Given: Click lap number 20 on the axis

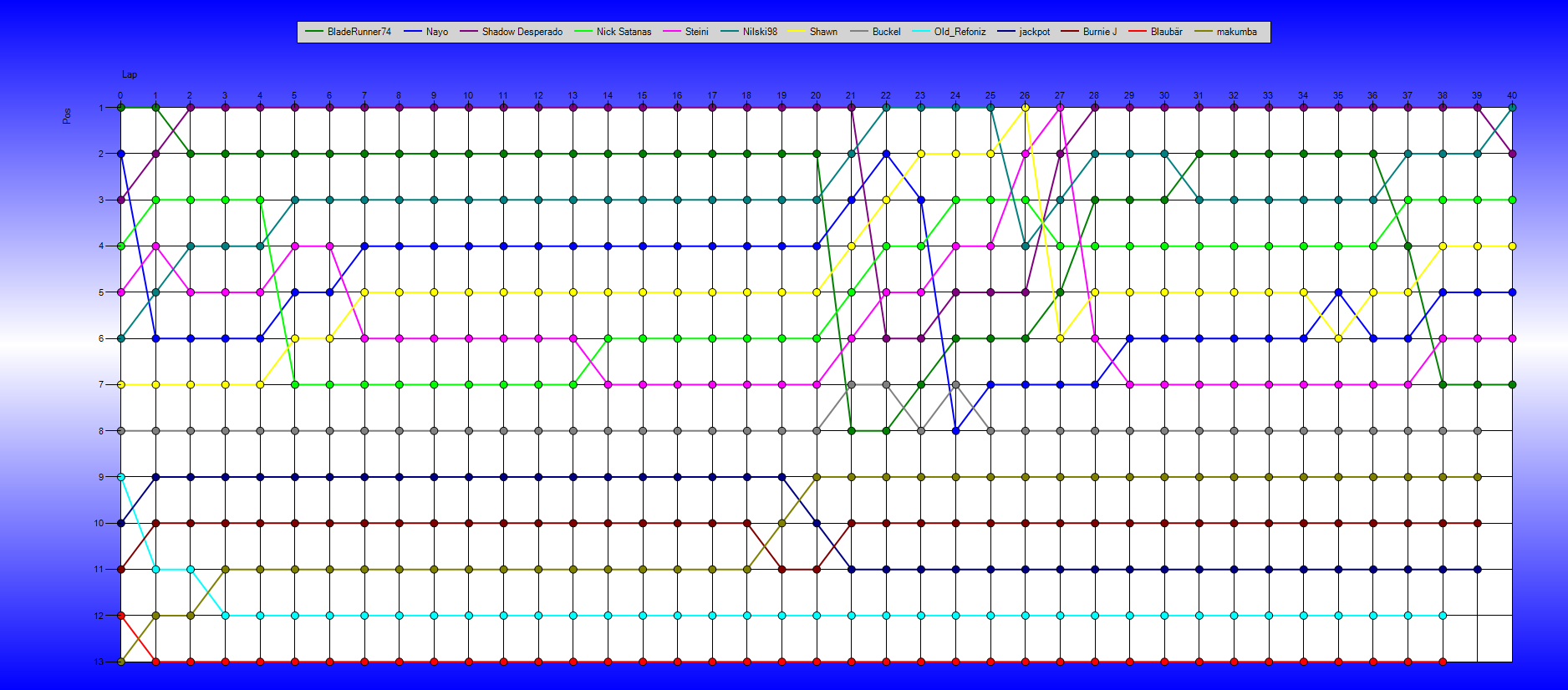Looking at the screenshot, I should pyautogui.click(x=816, y=95).
